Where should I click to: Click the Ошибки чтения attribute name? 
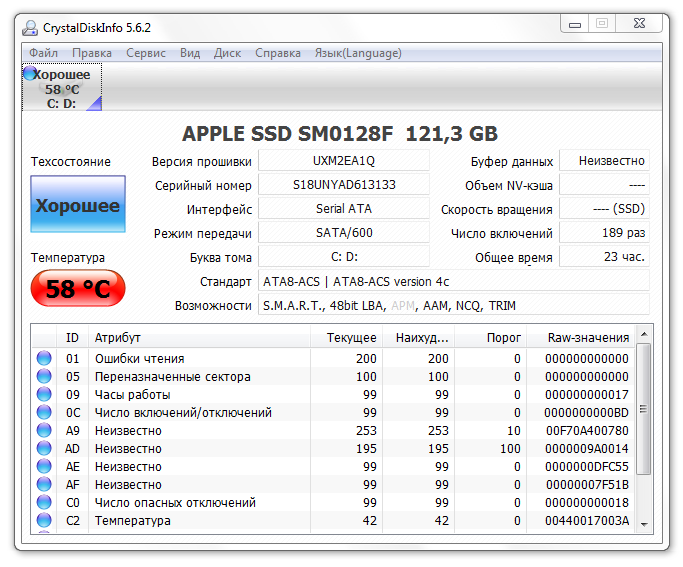click(x=139, y=358)
